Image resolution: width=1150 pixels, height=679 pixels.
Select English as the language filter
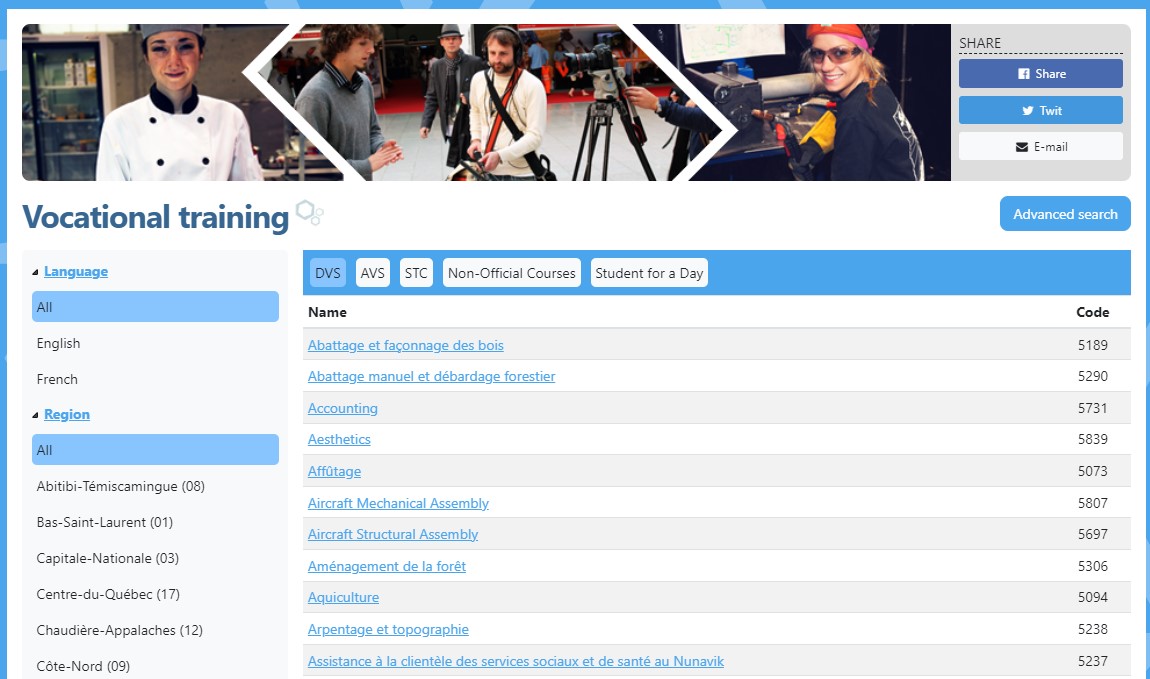coord(58,343)
